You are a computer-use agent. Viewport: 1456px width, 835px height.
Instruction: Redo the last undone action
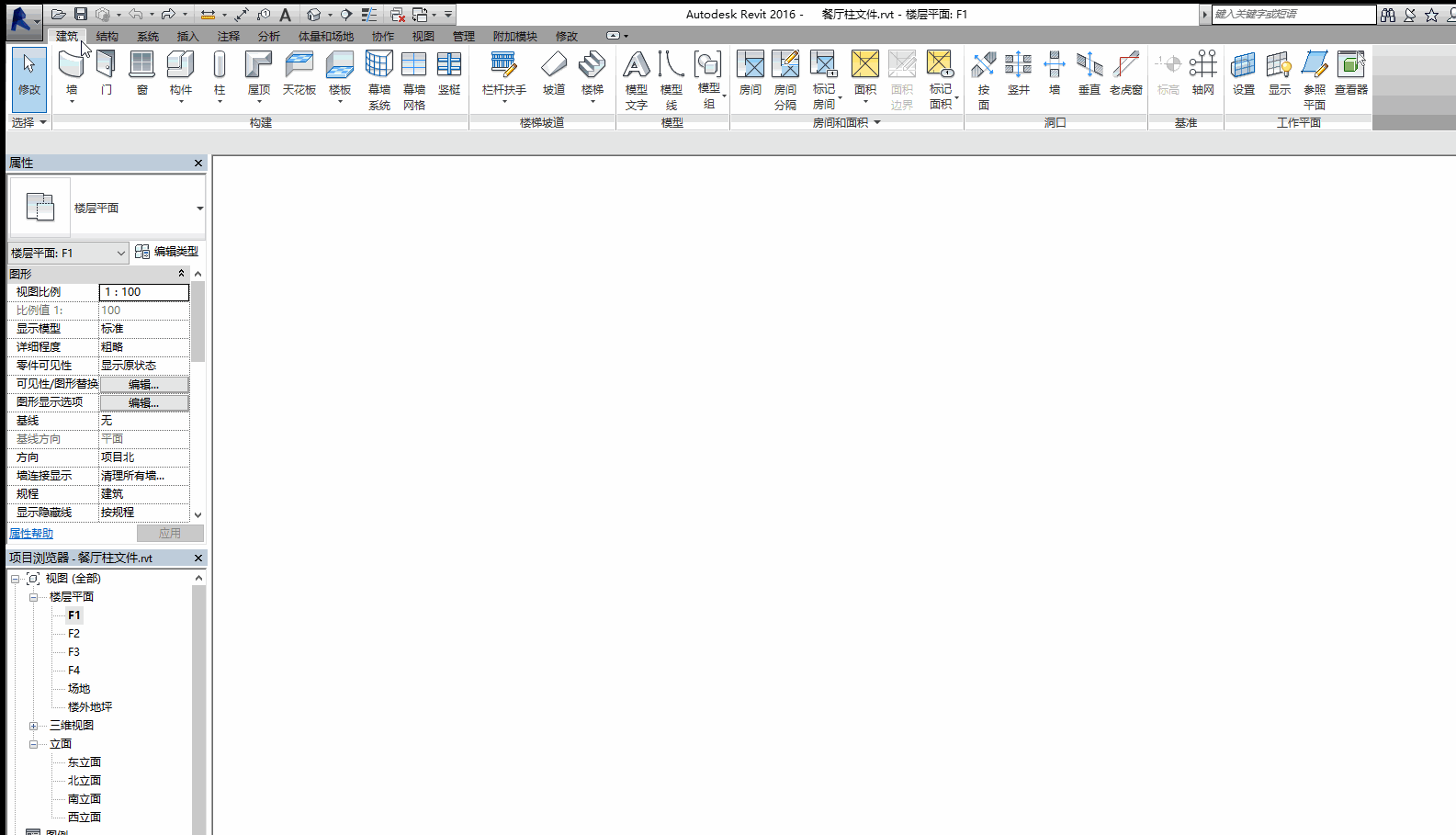(x=168, y=15)
